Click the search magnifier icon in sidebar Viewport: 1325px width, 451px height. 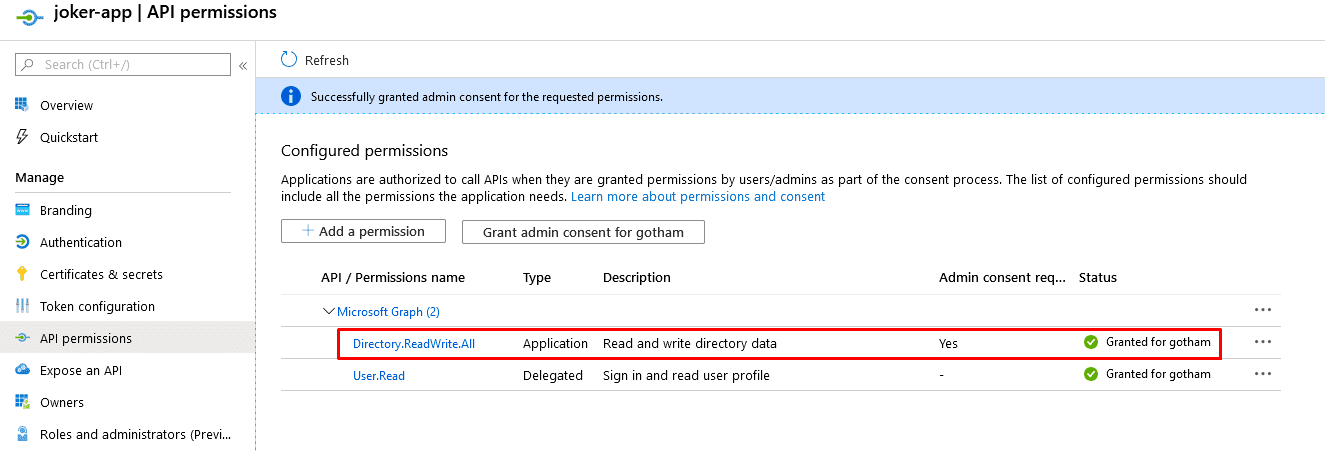[29, 65]
